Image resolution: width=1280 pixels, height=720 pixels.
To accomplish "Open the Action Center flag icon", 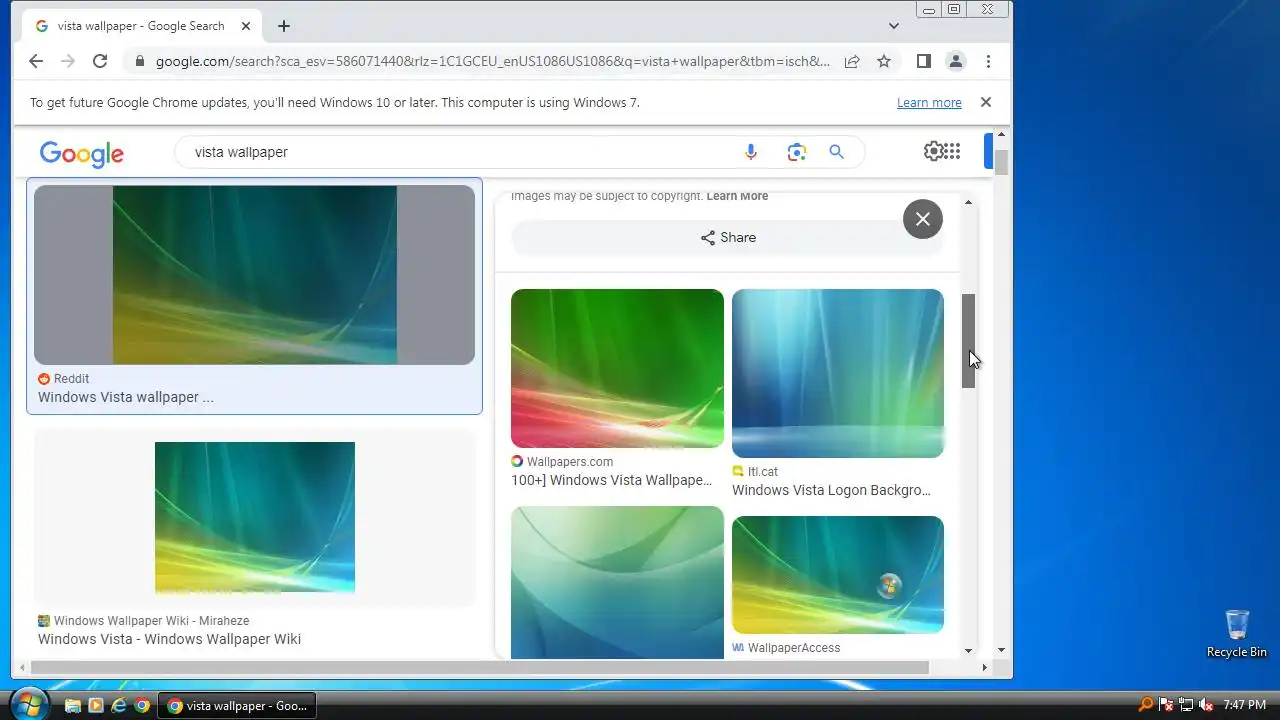I will point(1166,705).
